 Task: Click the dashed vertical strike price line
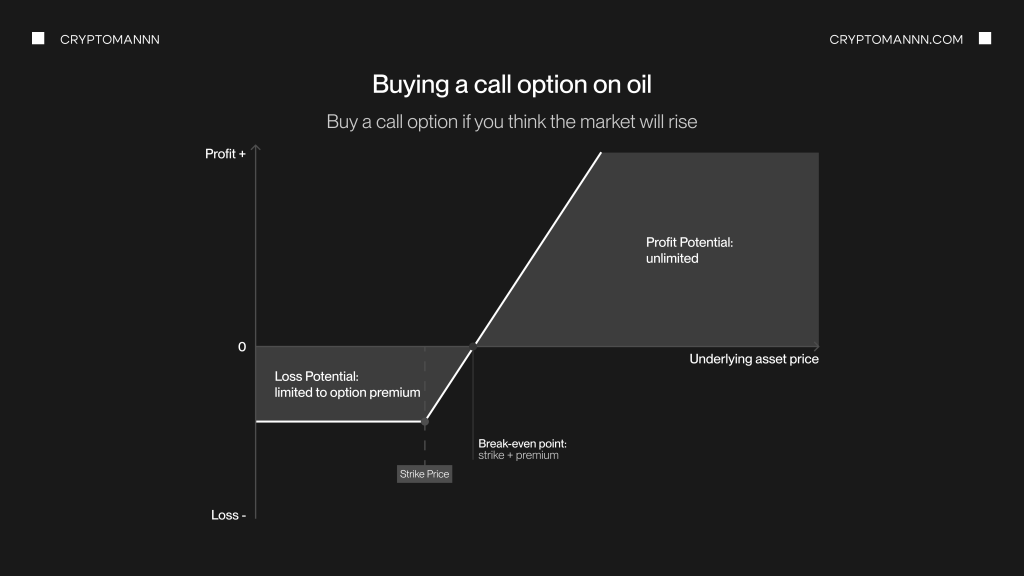[x=425, y=385]
